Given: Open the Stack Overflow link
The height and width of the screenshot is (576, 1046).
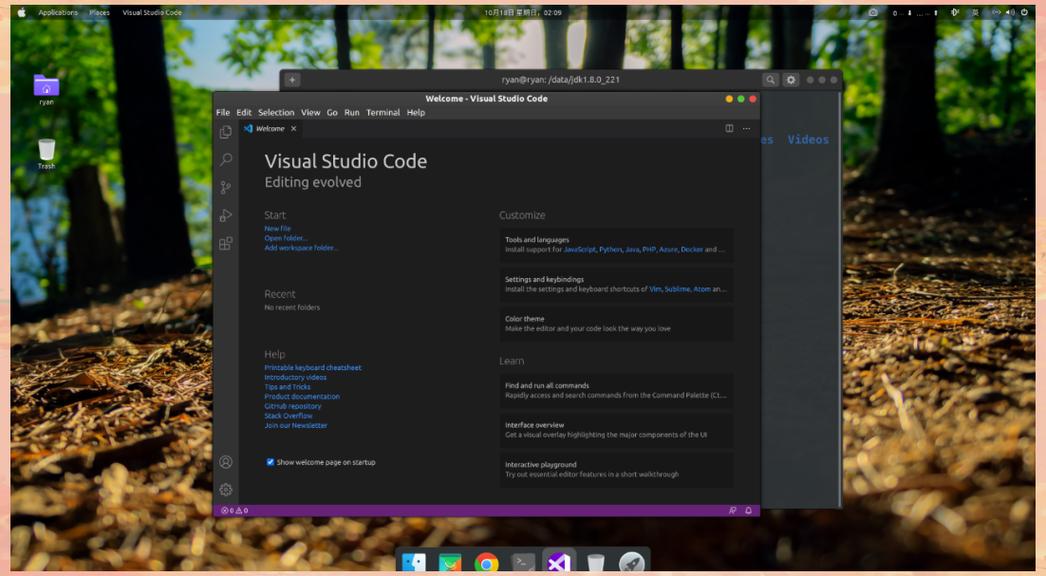Looking at the screenshot, I should pyautogui.click(x=288, y=415).
